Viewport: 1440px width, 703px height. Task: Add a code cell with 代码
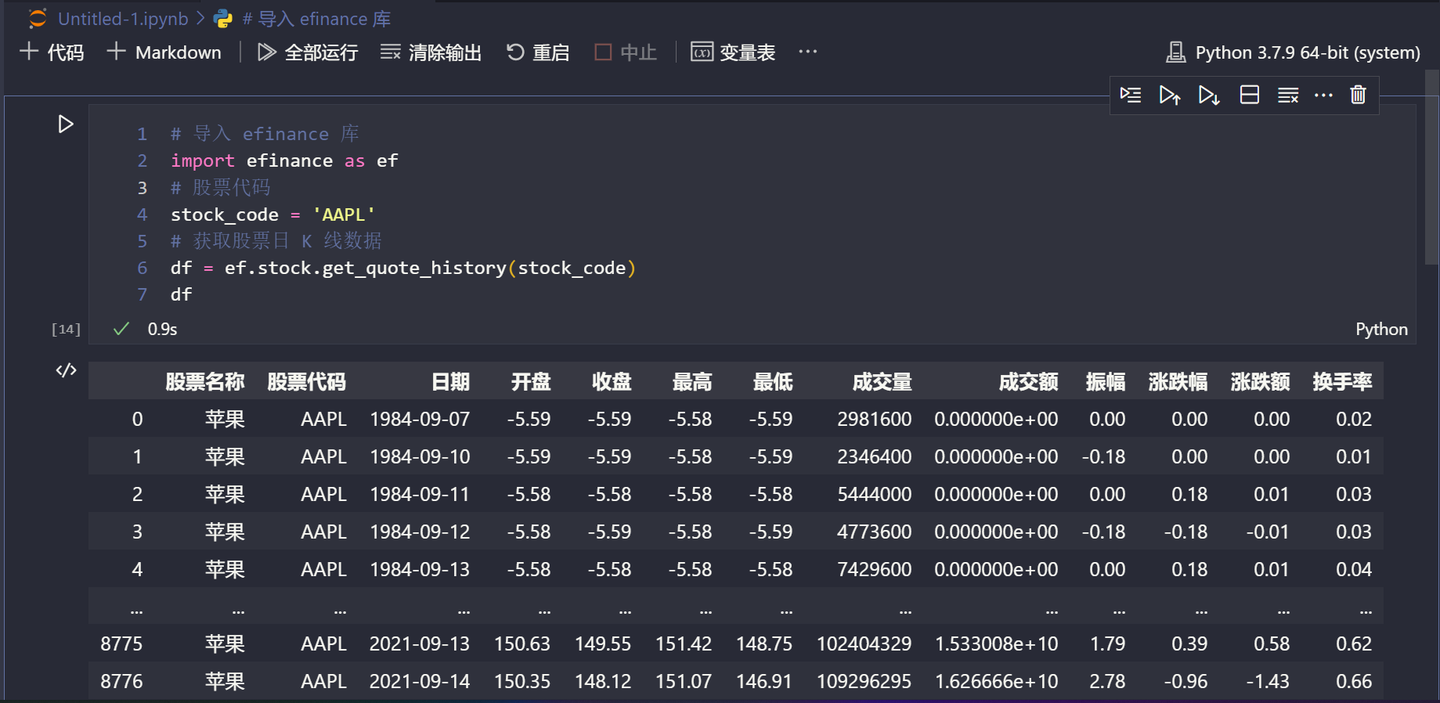tap(51, 52)
